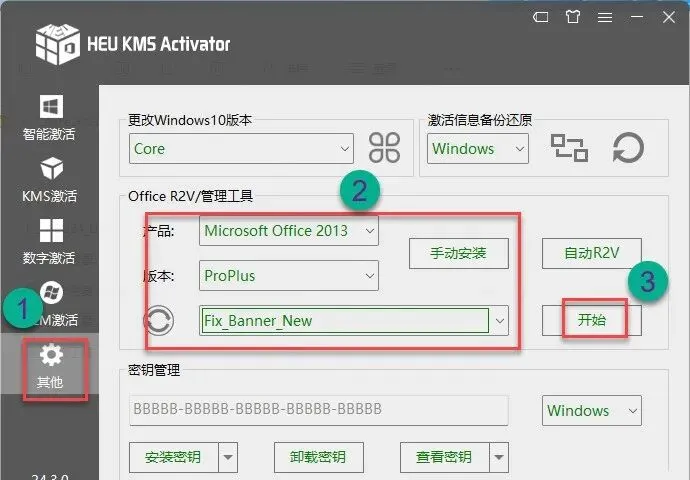690x480 pixels.
Task: Click the refresh icon beside Fix_Banner_New
Action: [x=158, y=321]
